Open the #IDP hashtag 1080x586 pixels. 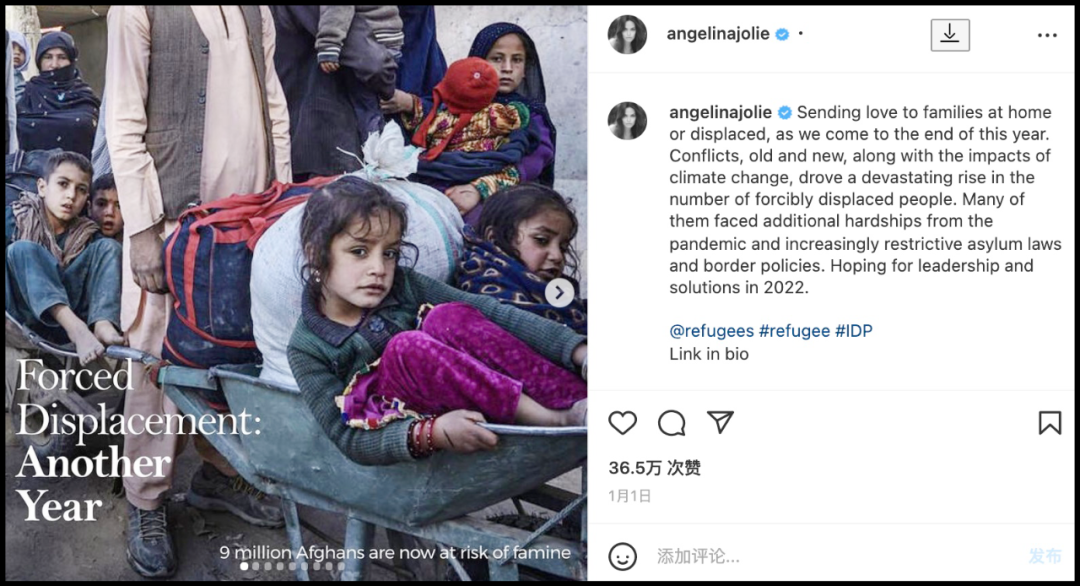[854, 331]
